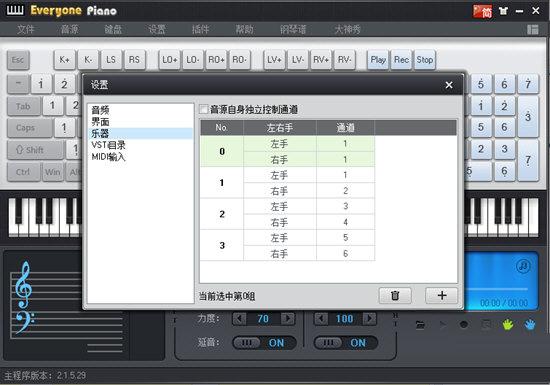Click the Ctrl key on virtual keyboard
This screenshot has width=550, height=385.
pos(24,172)
